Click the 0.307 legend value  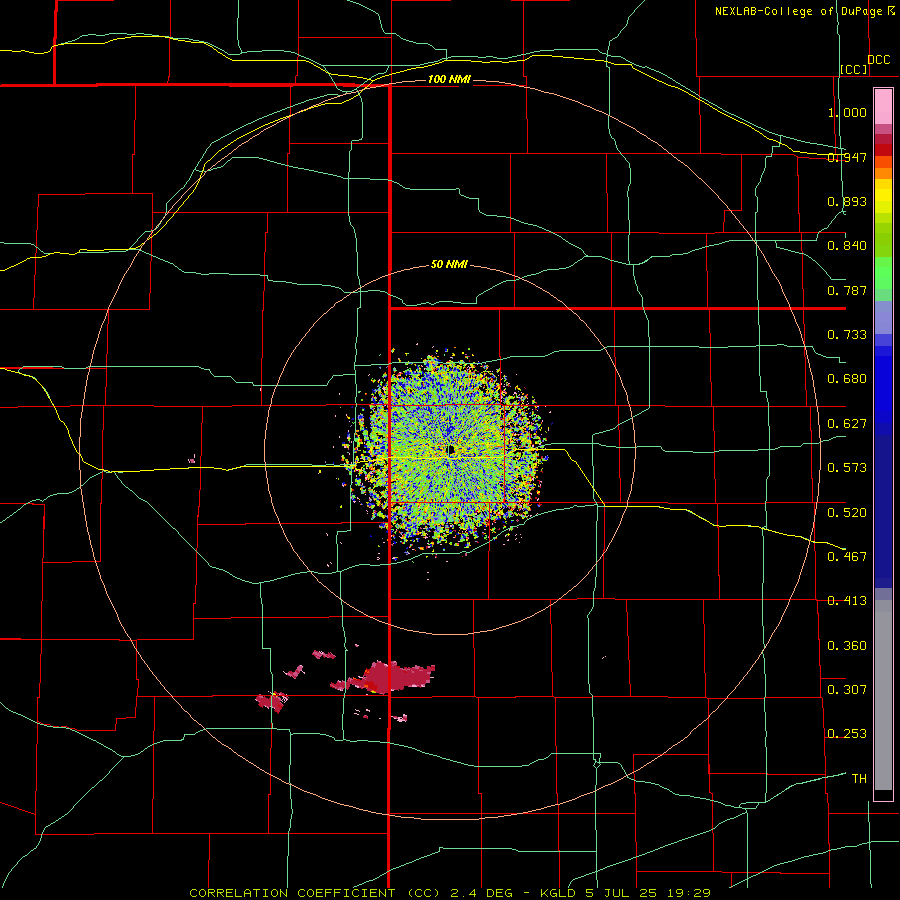847,689
